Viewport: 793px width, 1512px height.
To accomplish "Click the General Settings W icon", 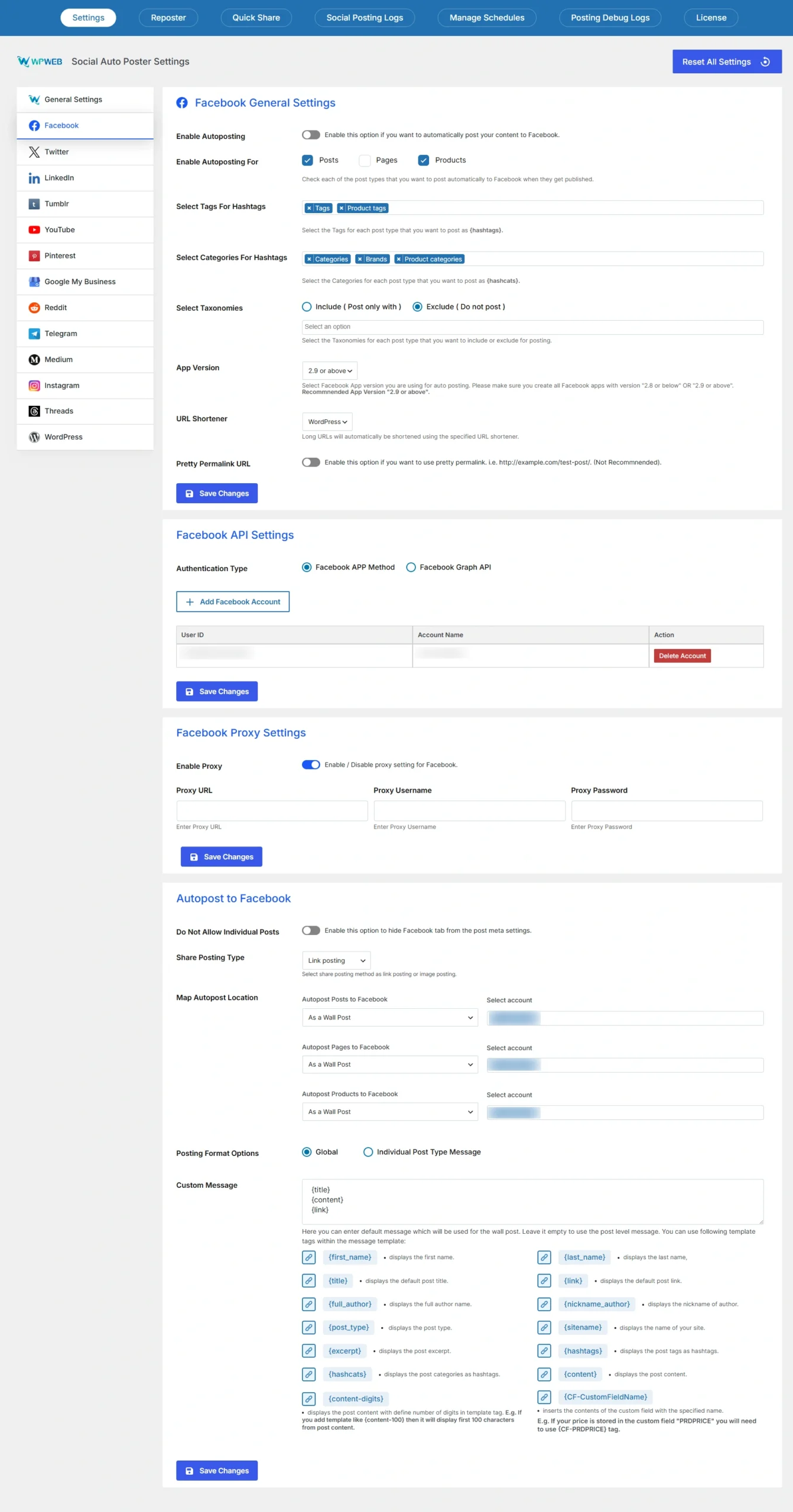I will tap(34, 99).
